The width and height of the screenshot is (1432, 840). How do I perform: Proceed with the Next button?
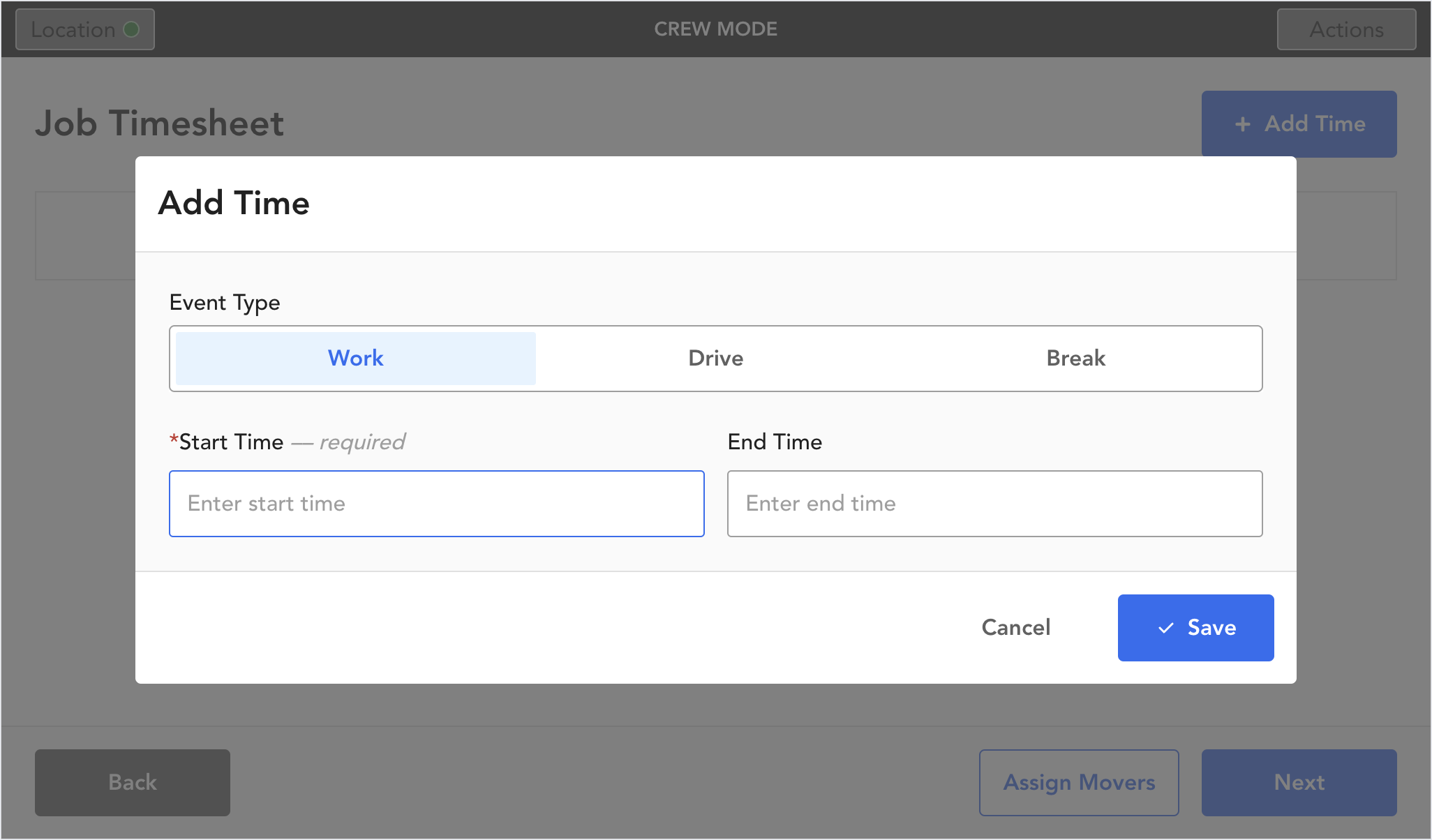[1299, 783]
